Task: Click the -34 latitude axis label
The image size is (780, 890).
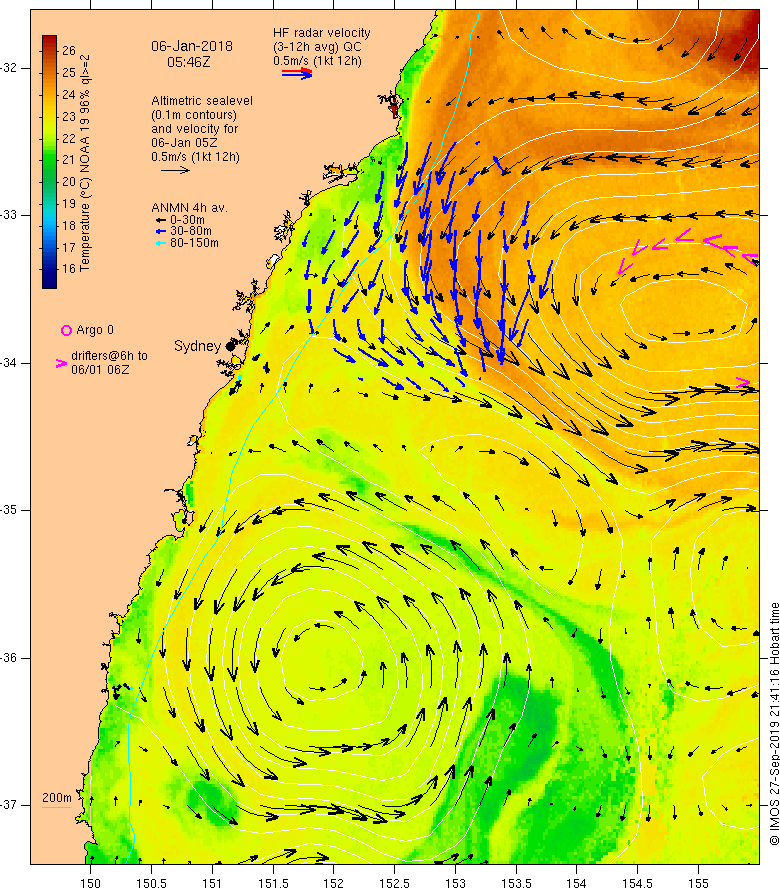Action: (9, 363)
